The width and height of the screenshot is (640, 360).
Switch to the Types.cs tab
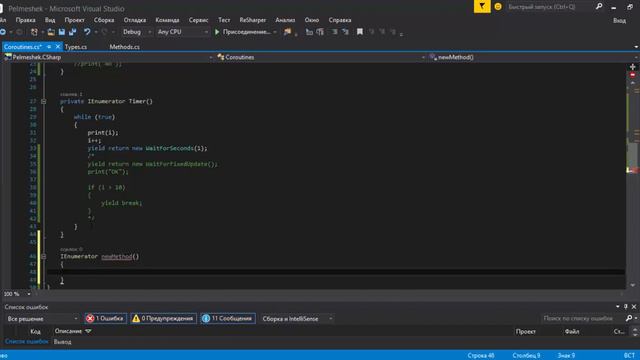click(x=76, y=47)
